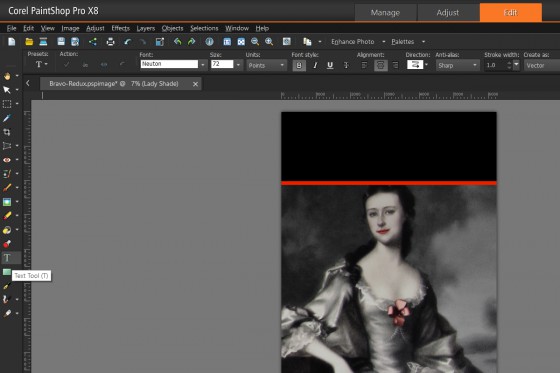Click the Save As icon

[x=75, y=41]
